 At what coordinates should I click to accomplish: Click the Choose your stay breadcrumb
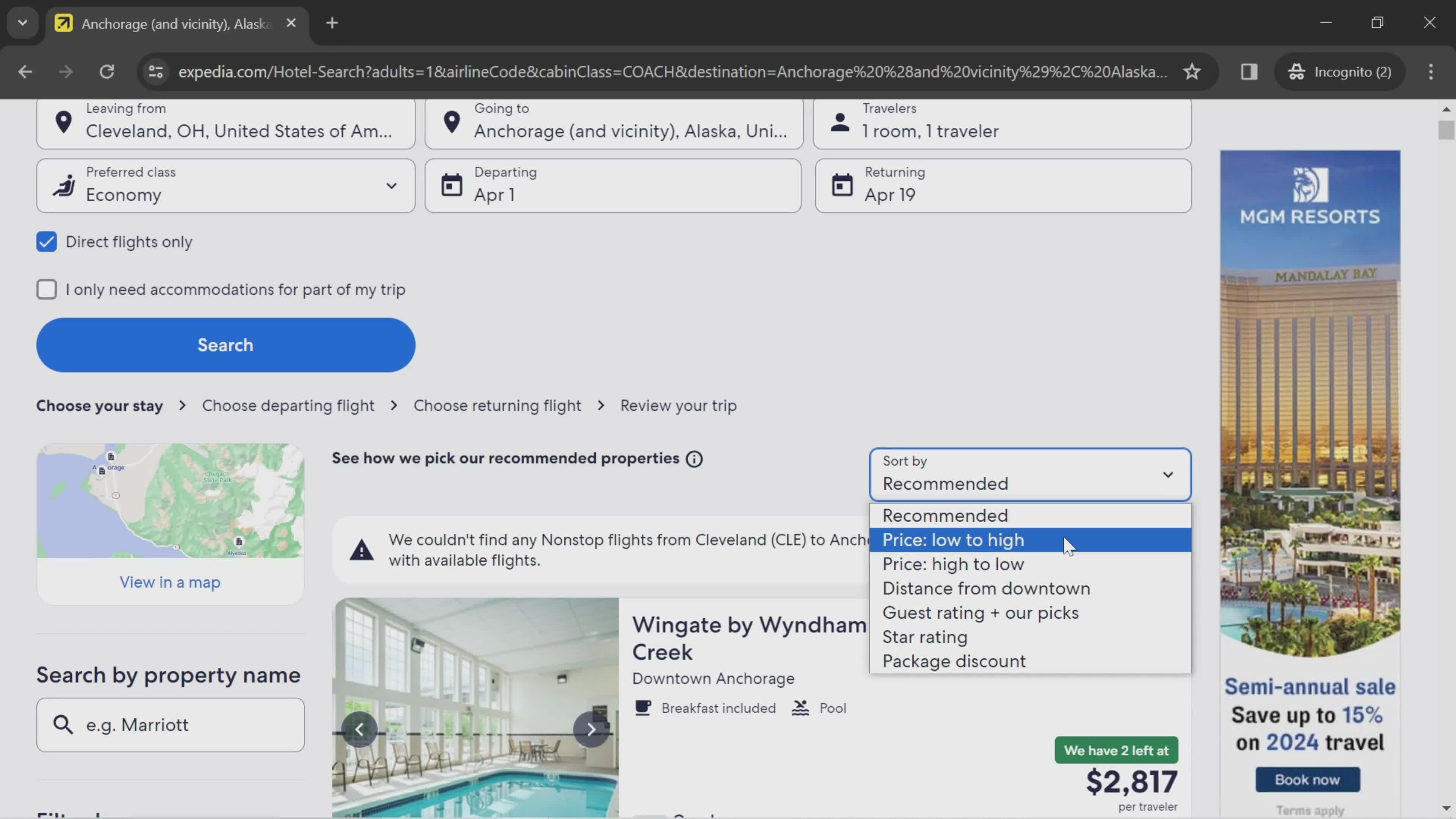tap(99, 406)
